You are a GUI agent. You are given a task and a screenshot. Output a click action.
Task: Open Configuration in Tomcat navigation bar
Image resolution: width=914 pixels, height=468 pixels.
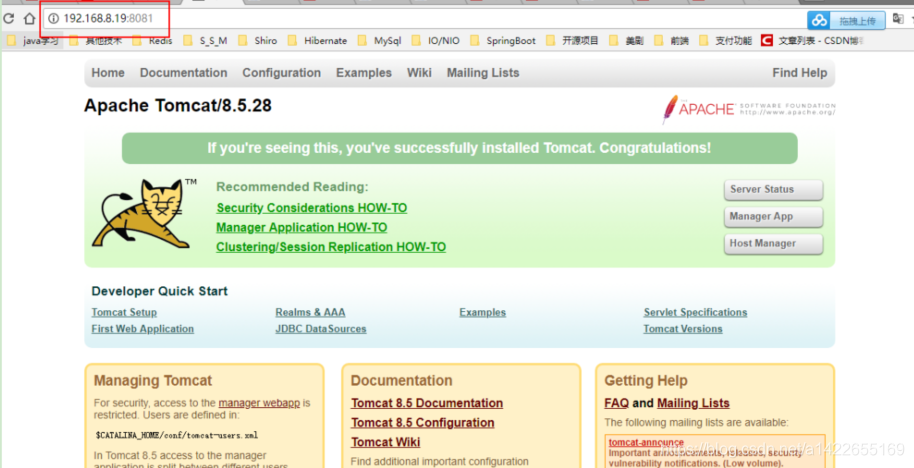click(282, 73)
